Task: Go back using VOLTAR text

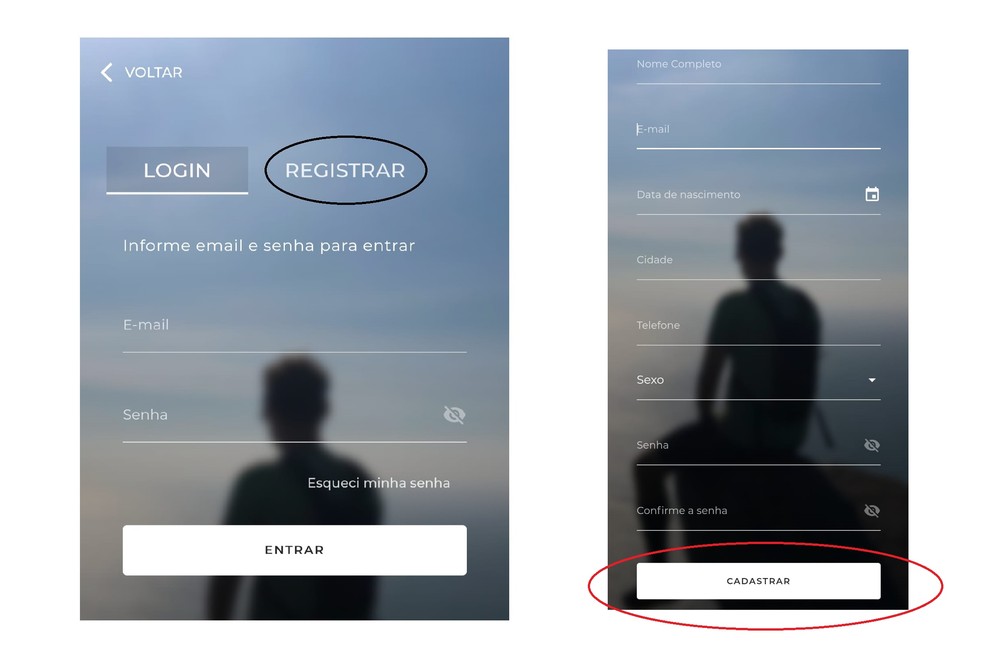Action: [x=154, y=72]
